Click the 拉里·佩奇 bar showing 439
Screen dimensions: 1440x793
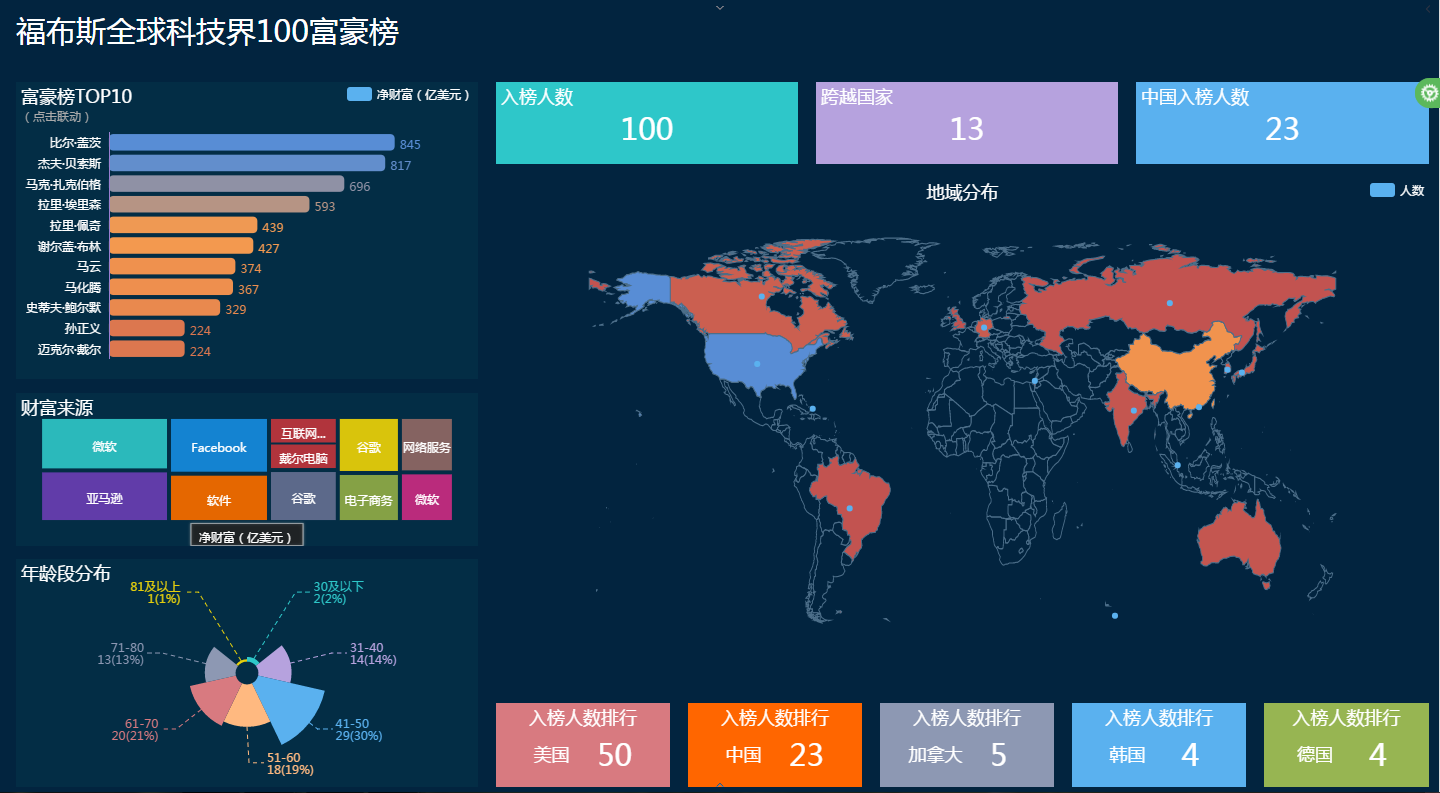(x=183, y=226)
